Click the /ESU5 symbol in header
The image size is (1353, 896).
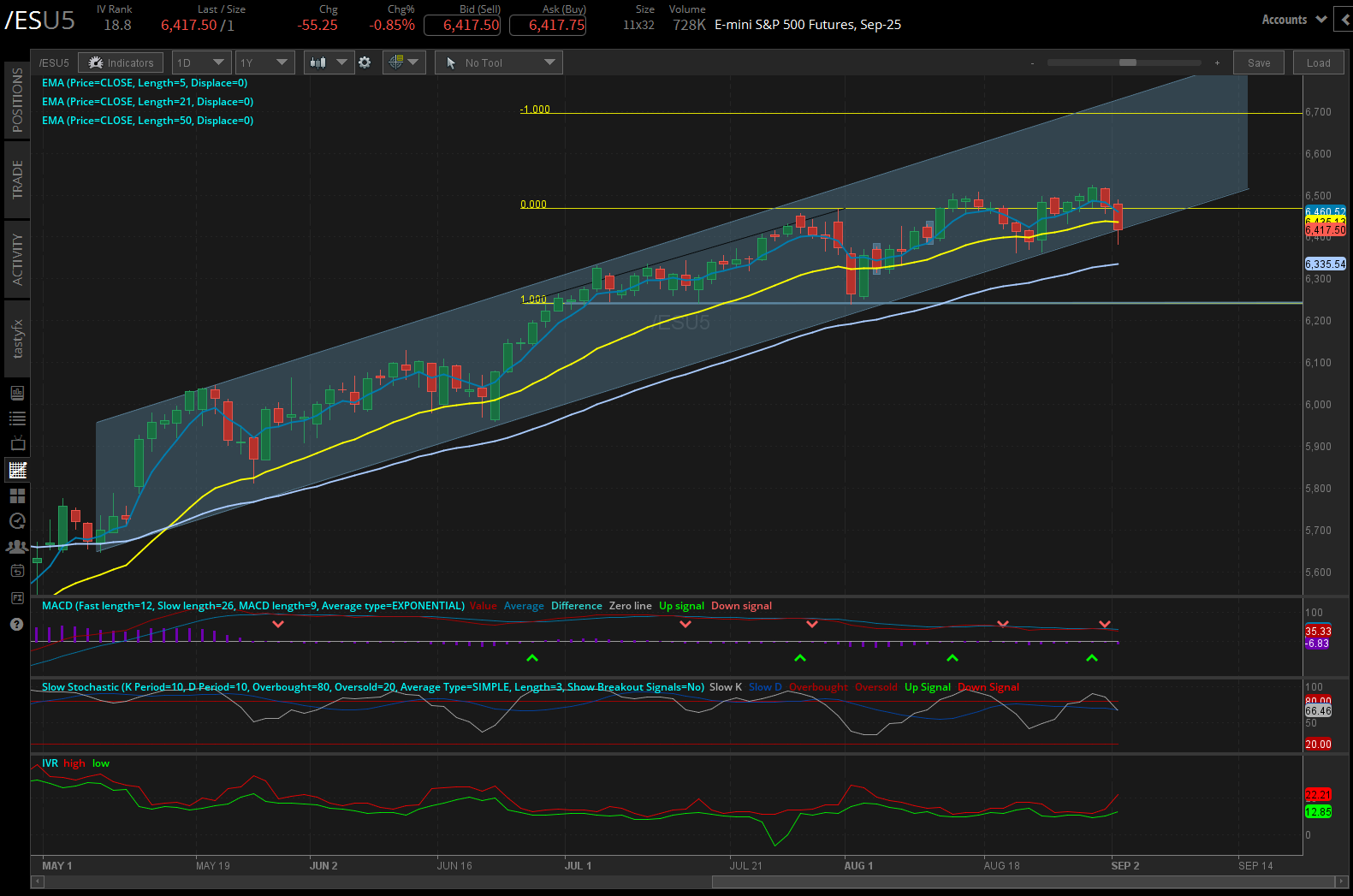point(39,21)
